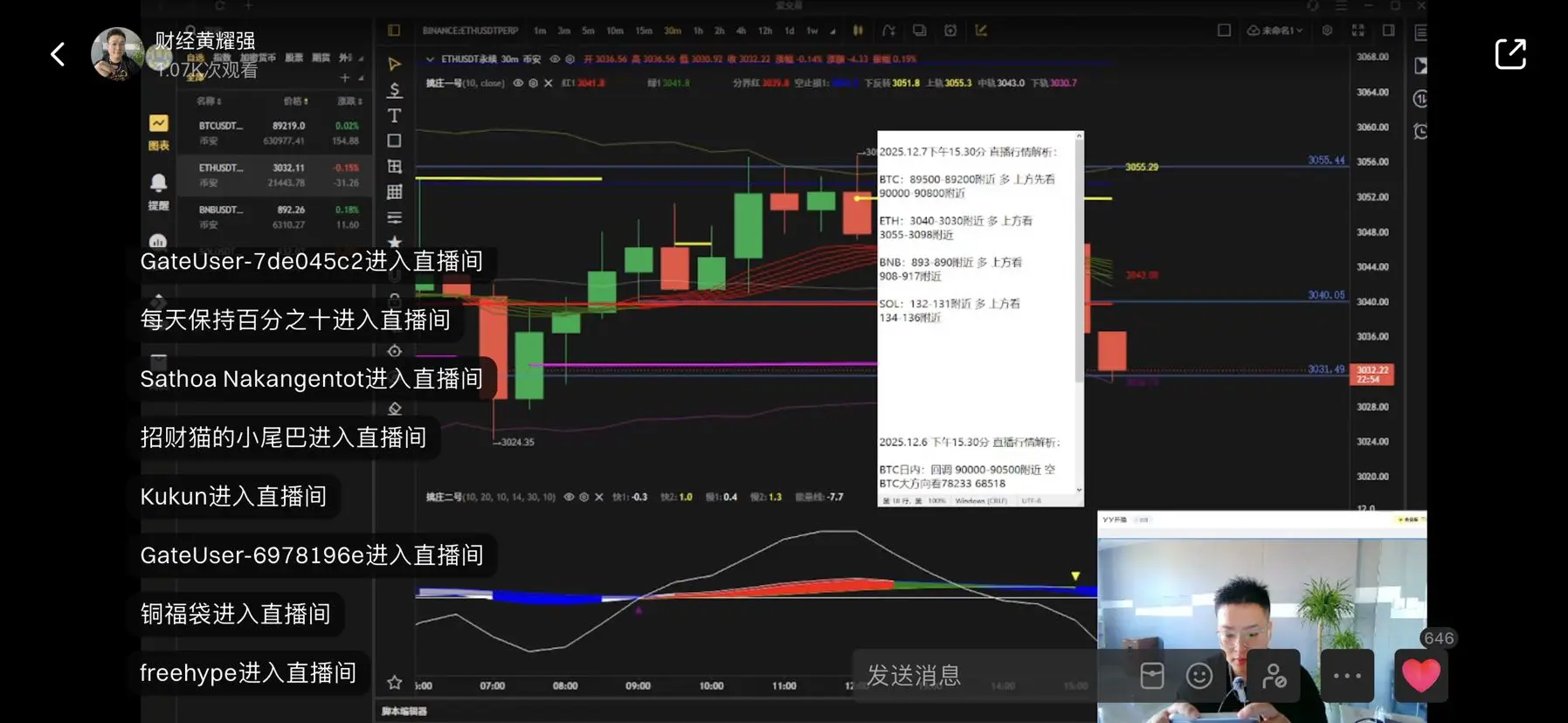The image size is (1568, 723).
Task: Tap streamer name 财经黄耀强
Action: click(x=205, y=41)
